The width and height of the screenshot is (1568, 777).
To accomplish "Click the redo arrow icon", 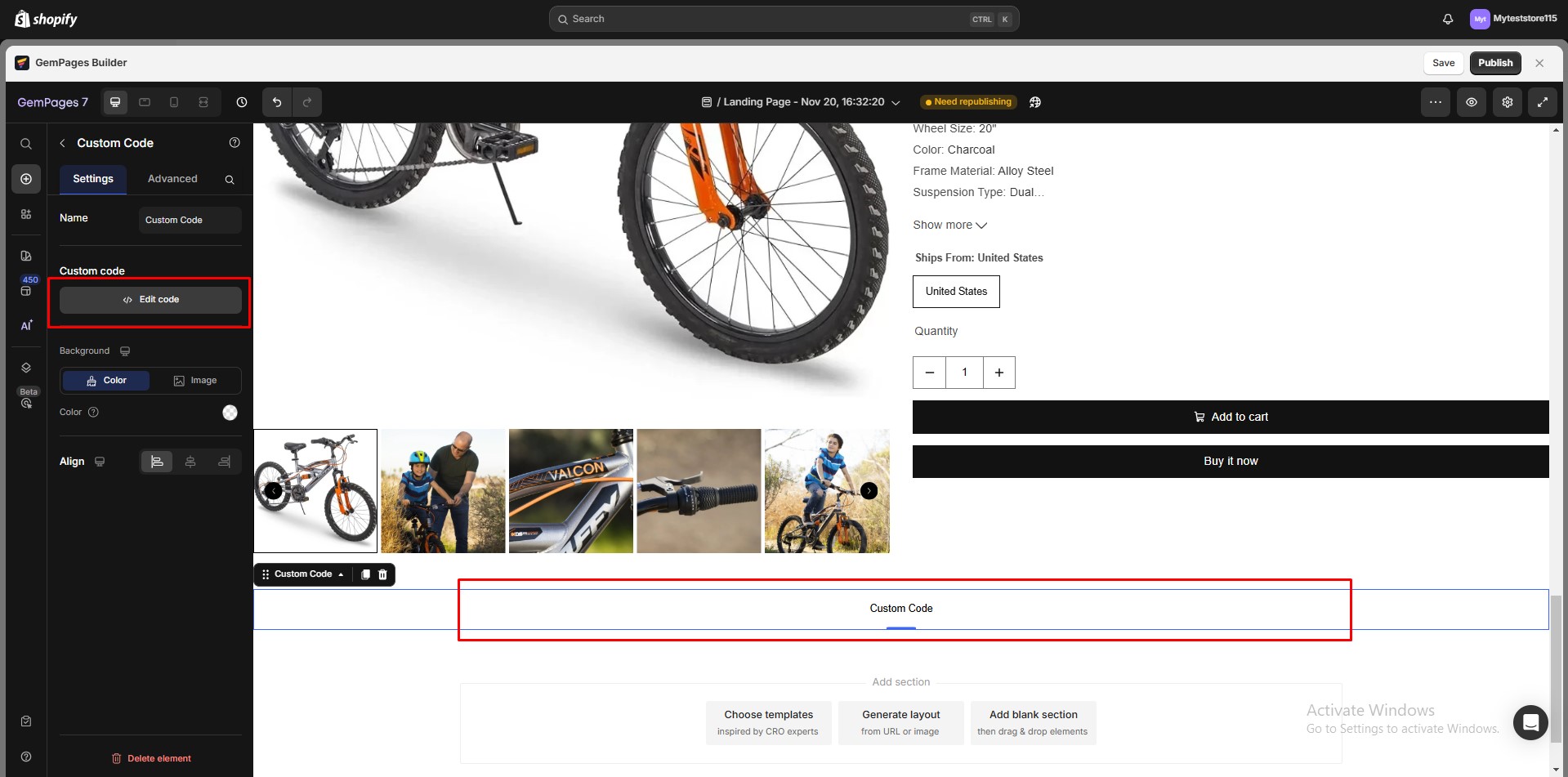I will coord(307,101).
